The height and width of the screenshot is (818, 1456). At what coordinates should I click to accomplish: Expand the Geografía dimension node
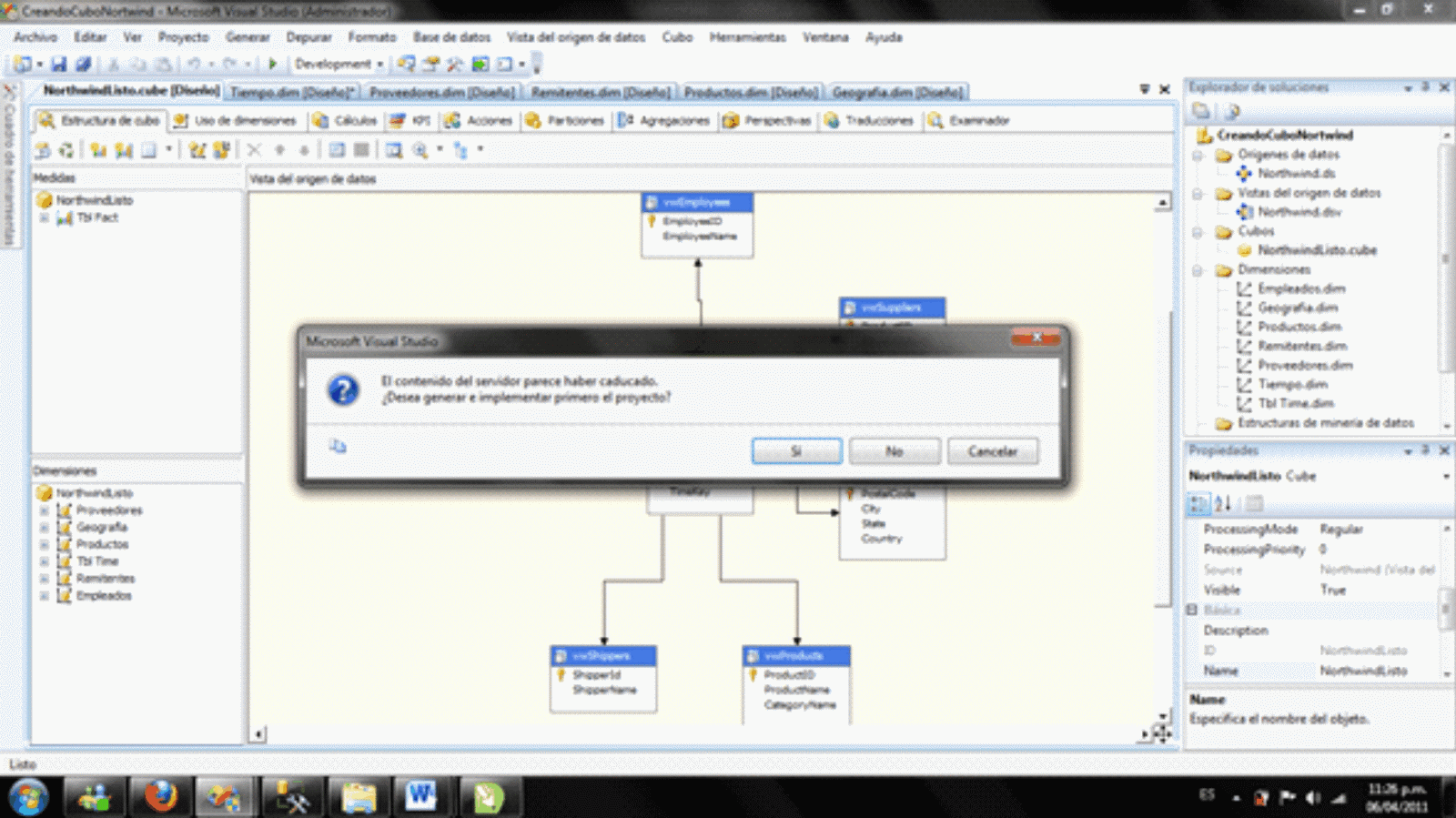43,528
